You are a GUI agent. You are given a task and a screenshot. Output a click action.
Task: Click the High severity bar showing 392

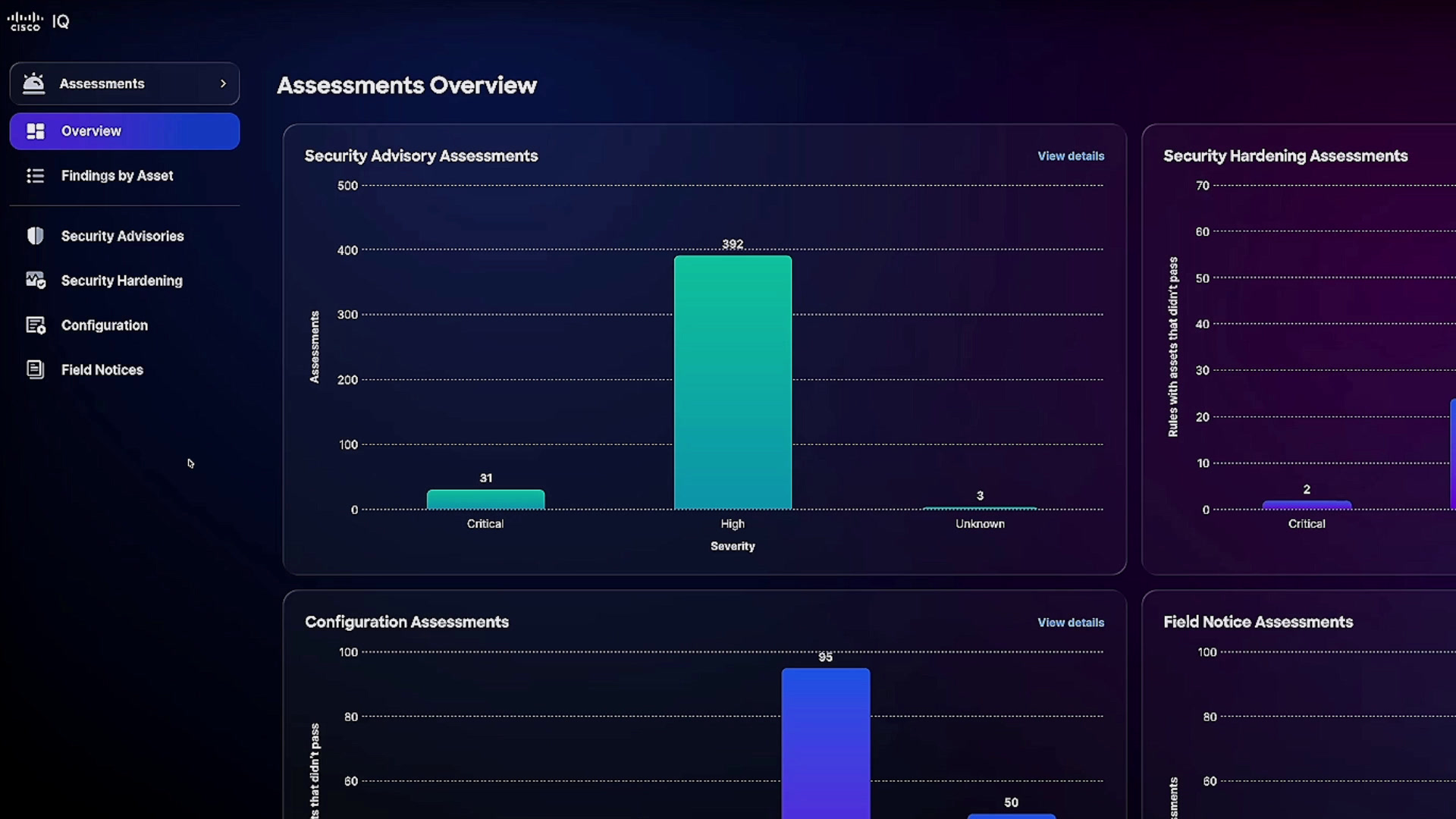733,382
